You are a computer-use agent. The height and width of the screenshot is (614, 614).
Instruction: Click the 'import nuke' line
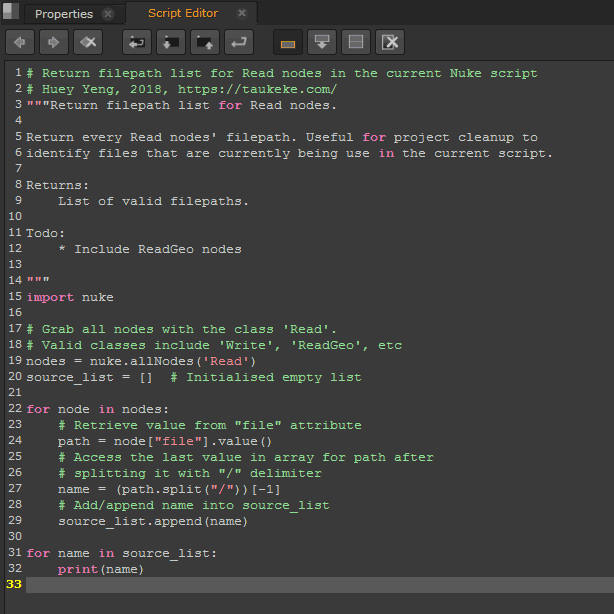70,297
